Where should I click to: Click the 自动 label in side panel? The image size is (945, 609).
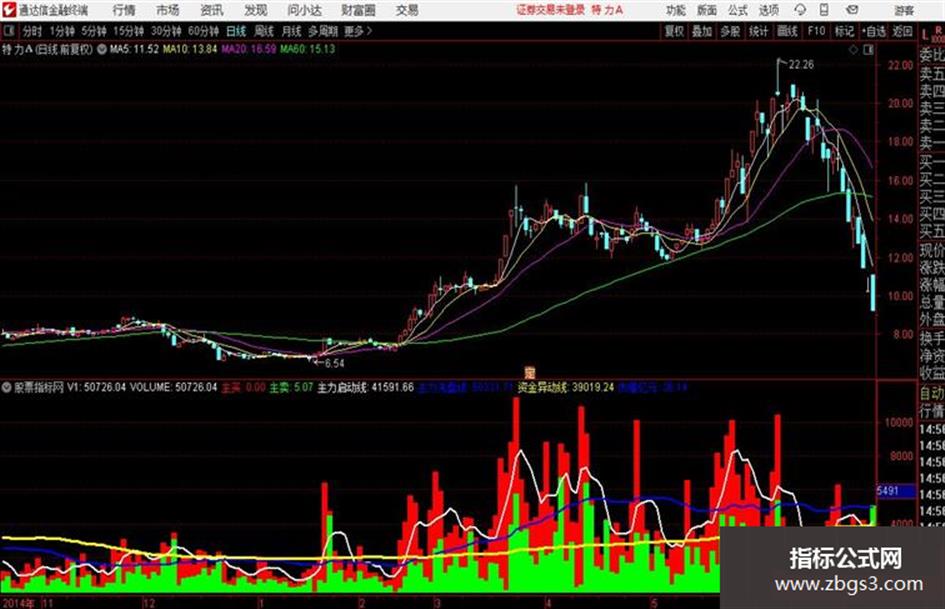[932, 393]
